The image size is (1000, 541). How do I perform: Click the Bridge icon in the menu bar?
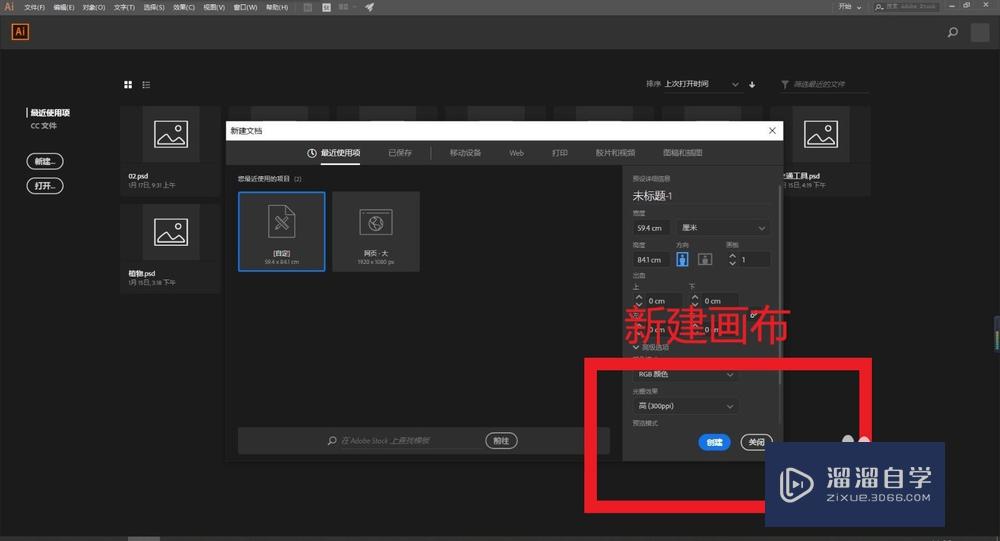pos(308,7)
